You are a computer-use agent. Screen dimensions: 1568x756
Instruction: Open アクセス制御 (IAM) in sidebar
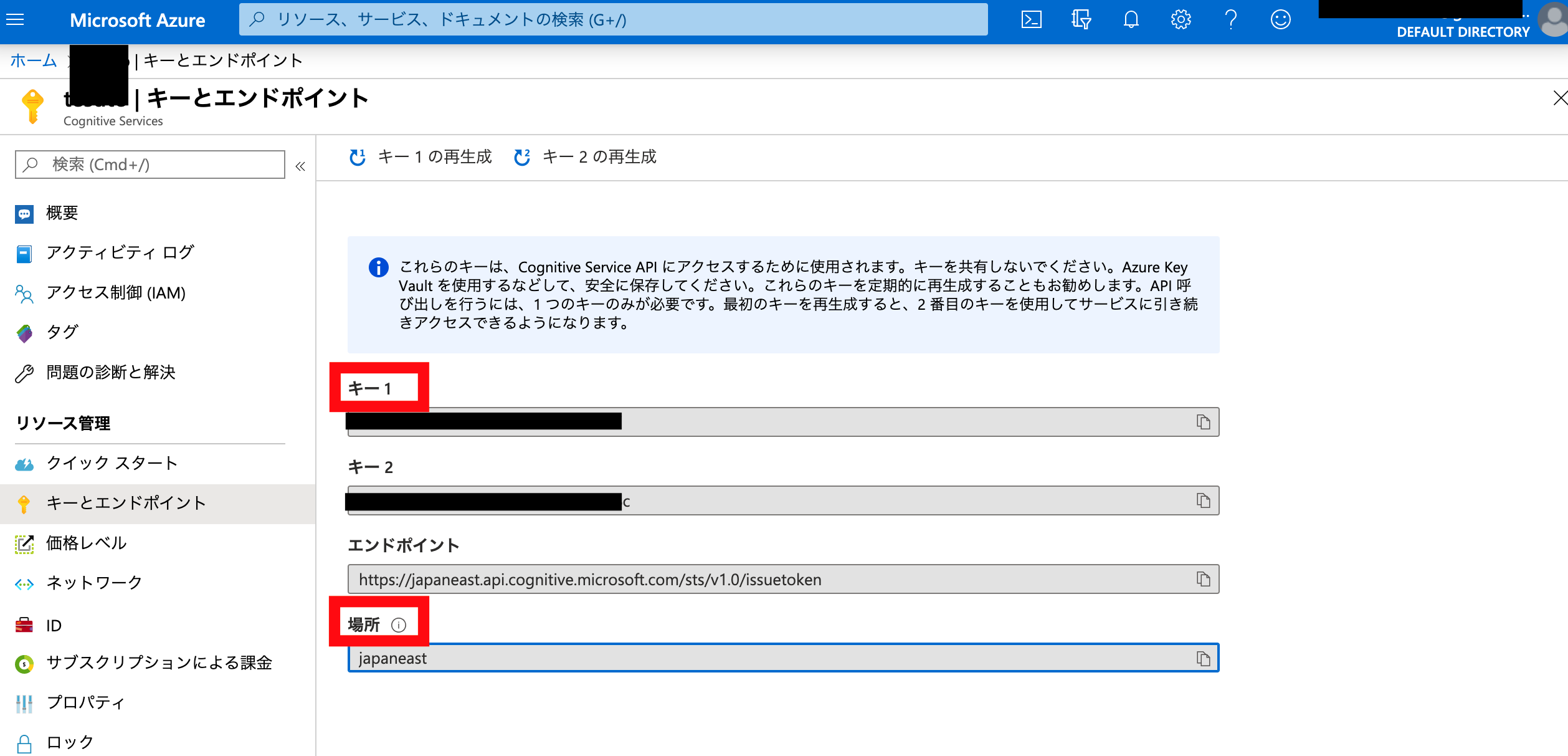point(158,293)
